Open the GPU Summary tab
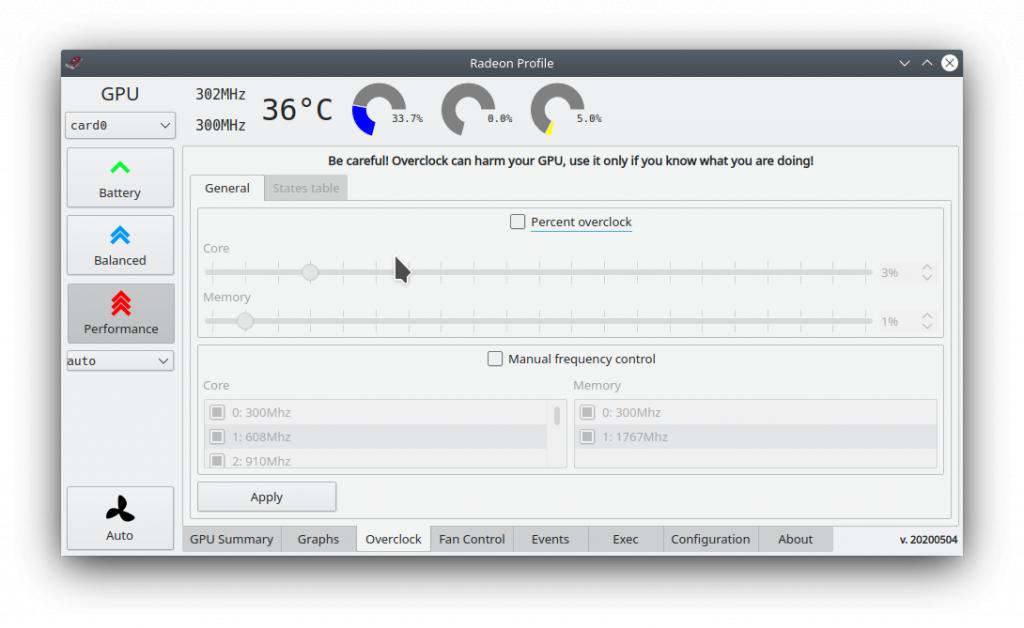 232,539
